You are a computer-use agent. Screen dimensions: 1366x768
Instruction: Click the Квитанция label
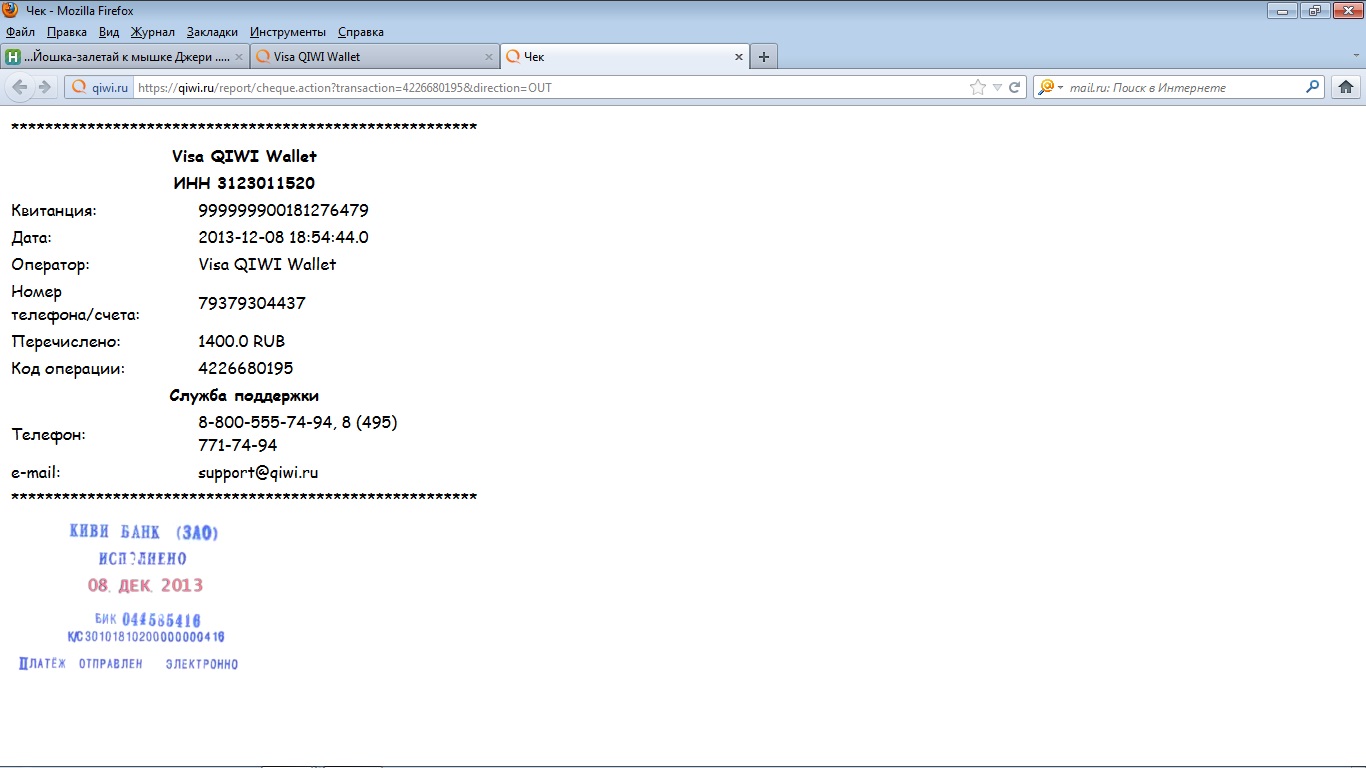point(54,210)
